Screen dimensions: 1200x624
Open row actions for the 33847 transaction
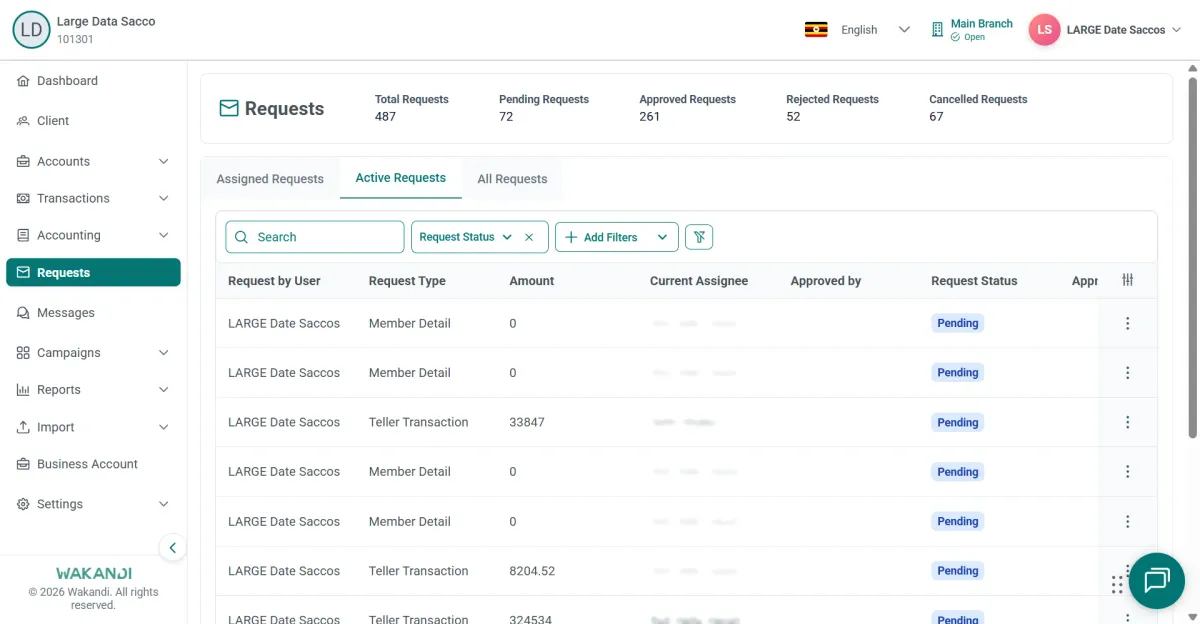click(x=1128, y=422)
